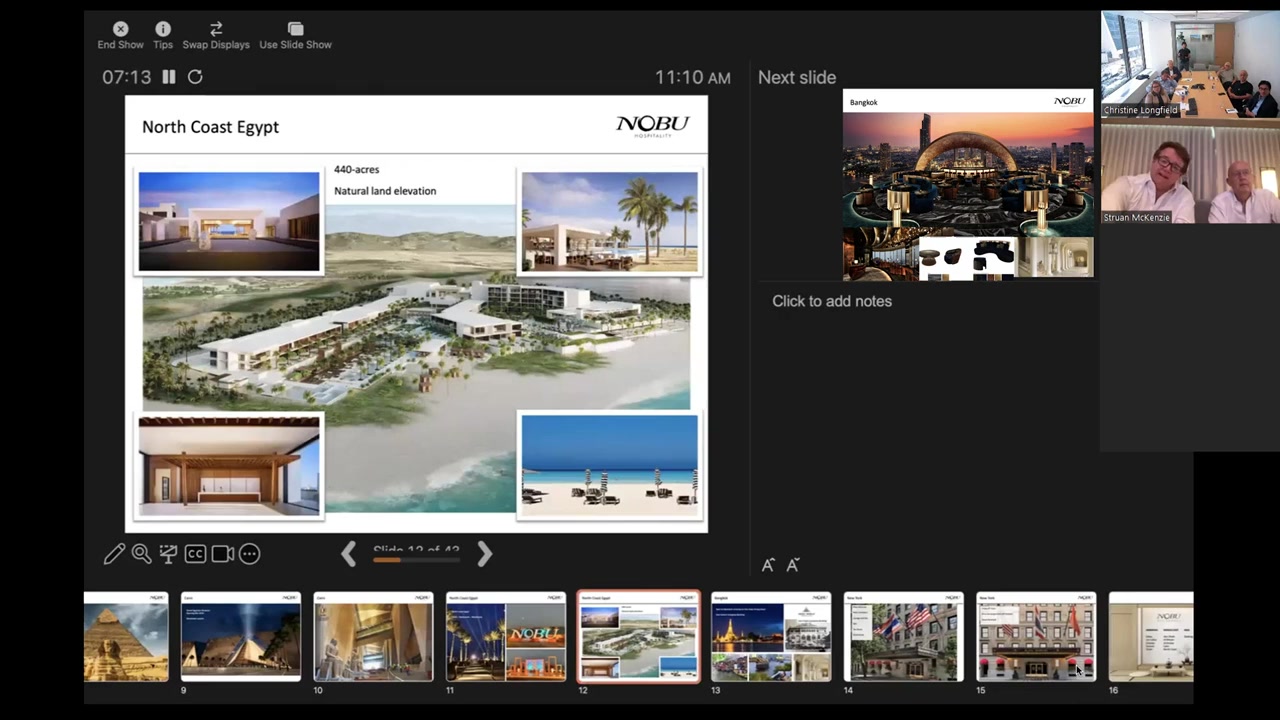Select slide 13 Bangkok thumbnail
This screenshot has height=720, width=1280.
(x=771, y=637)
